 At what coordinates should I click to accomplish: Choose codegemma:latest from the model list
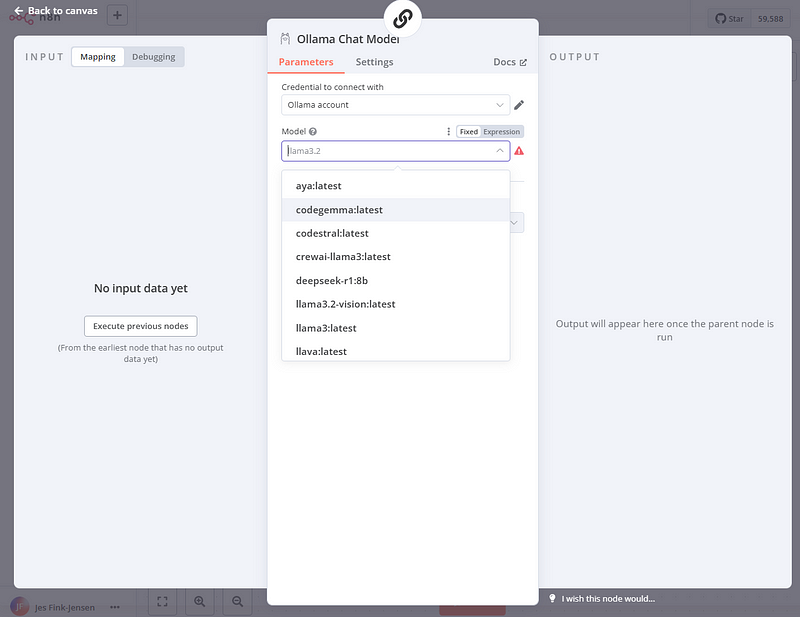[x=395, y=210]
